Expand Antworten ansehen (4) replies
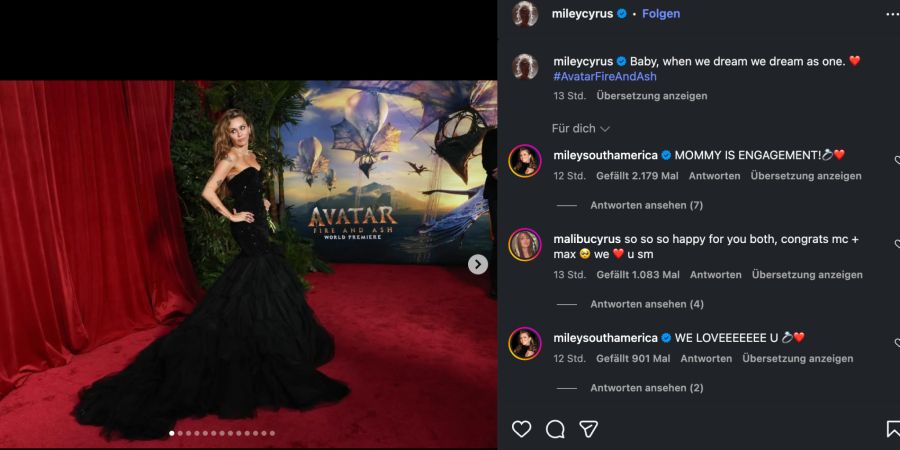Viewport: 900px width, 450px height. pyautogui.click(x=647, y=304)
